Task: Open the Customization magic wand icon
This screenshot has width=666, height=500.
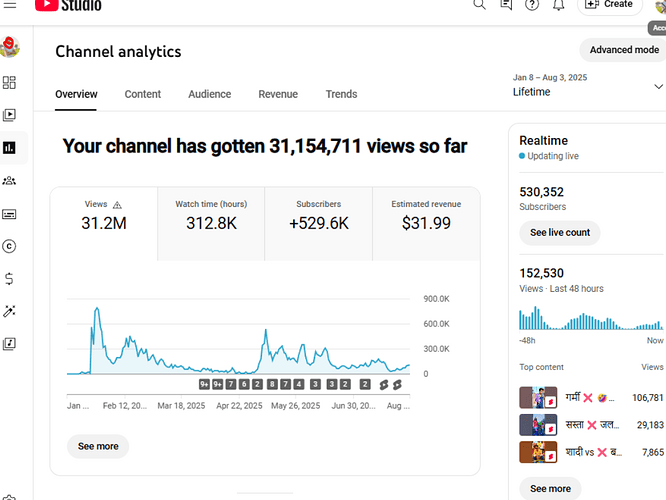Action: coord(9,312)
